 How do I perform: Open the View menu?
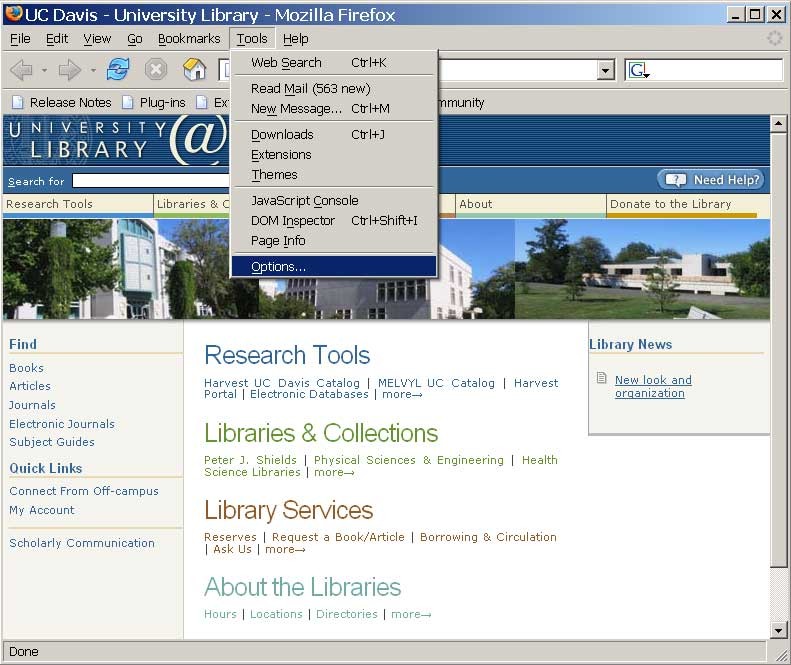(x=97, y=39)
